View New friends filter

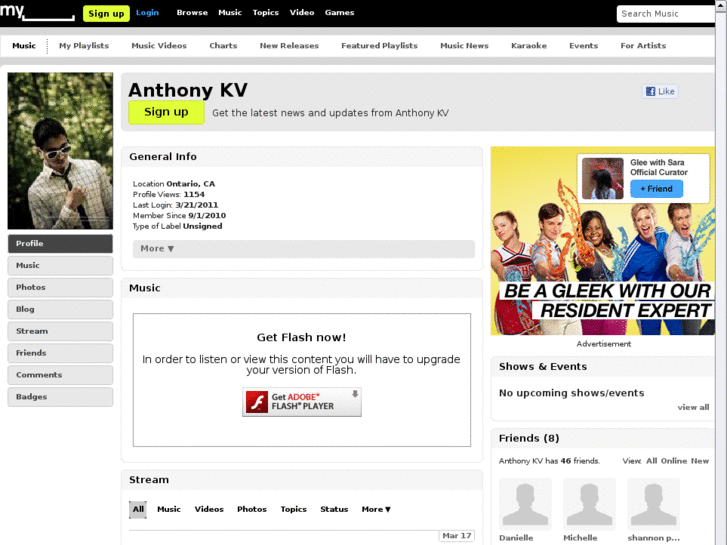pyautogui.click(x=700, y=461)
